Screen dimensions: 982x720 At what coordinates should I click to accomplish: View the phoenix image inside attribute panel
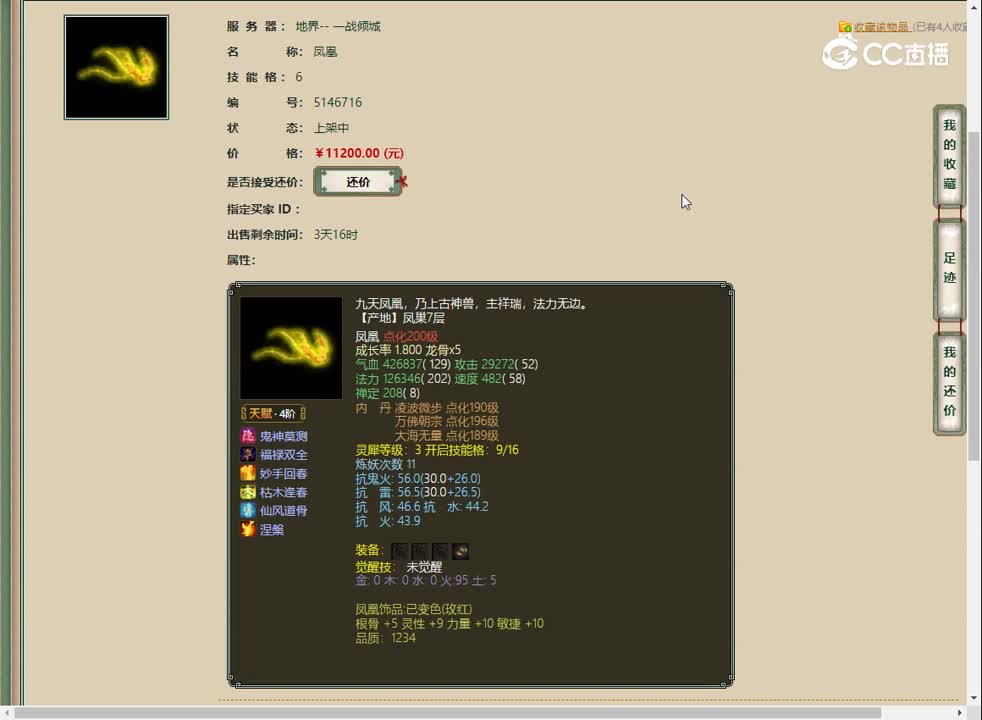[291, 348]
